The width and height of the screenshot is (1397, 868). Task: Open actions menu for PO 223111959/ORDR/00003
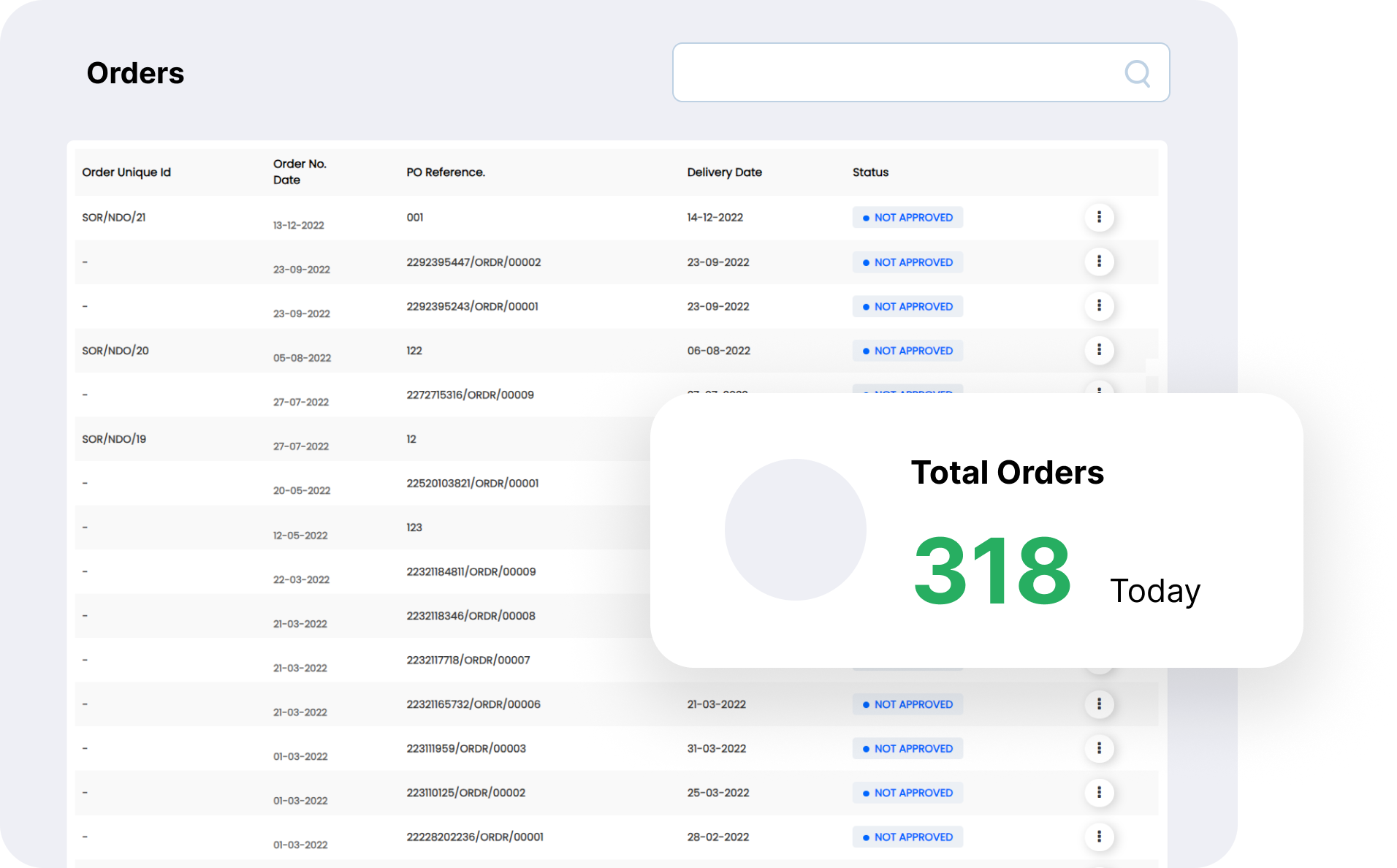pyautogui.click(x=1098, y=748)
